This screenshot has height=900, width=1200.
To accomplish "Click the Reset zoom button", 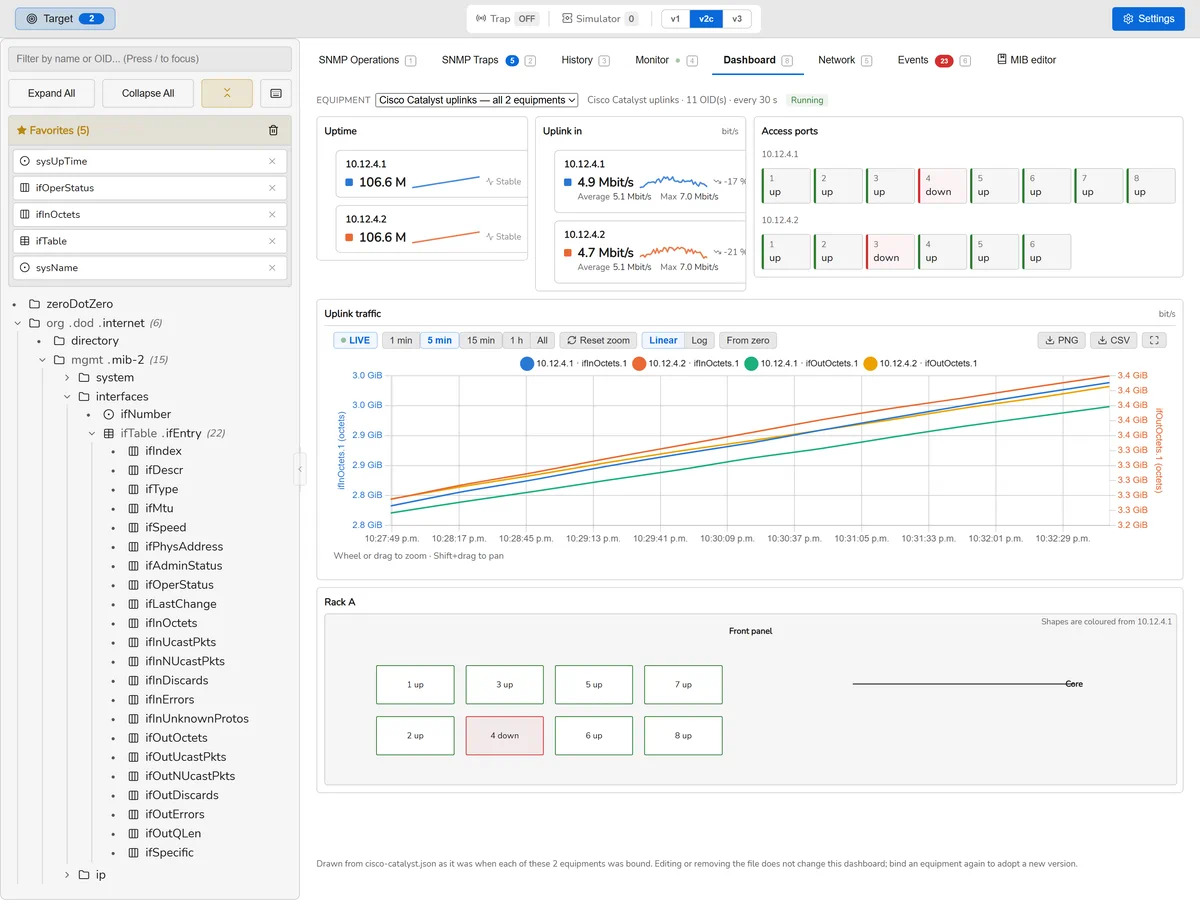I will (x=598, y=340).
